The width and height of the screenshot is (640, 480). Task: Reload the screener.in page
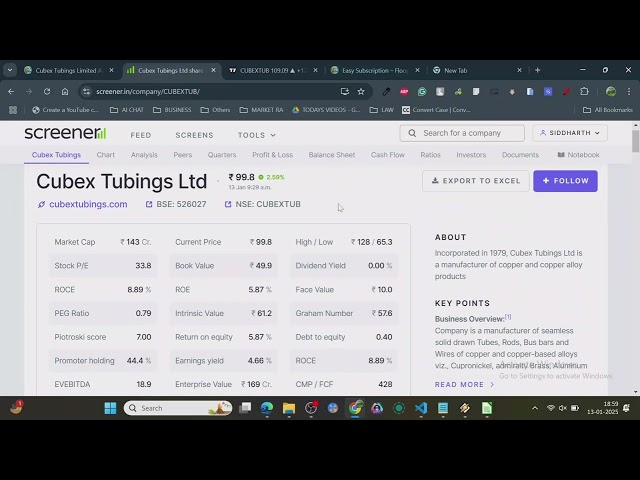(x=47, y=91)
